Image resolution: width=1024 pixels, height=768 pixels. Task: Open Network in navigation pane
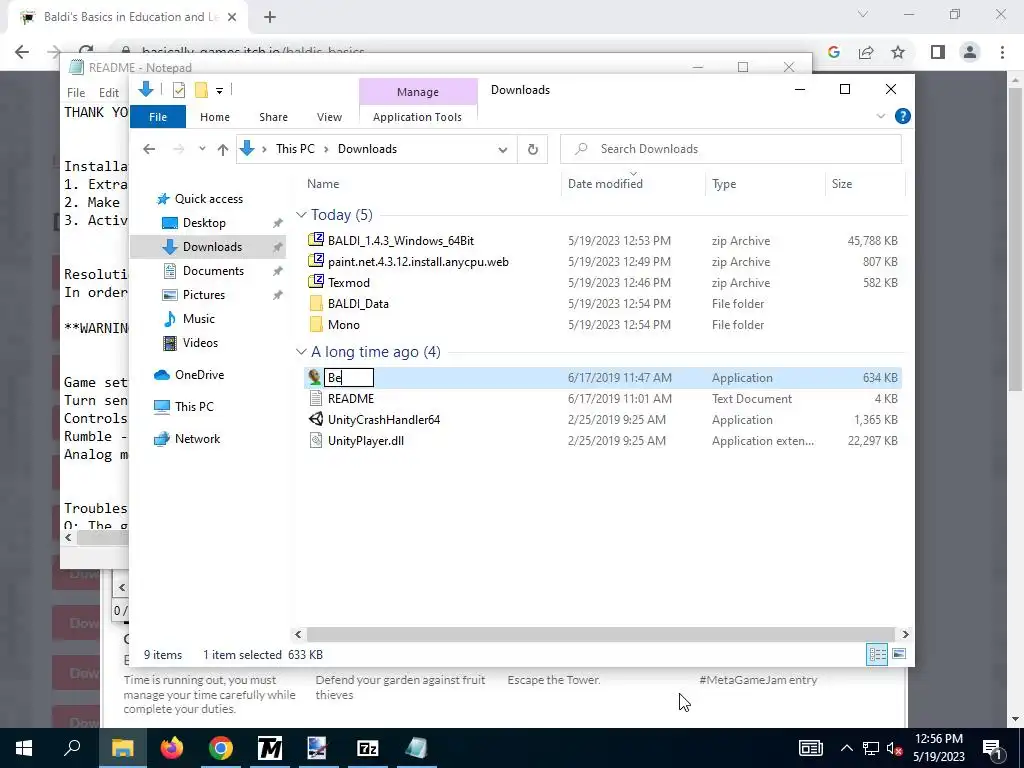point(197,439)
